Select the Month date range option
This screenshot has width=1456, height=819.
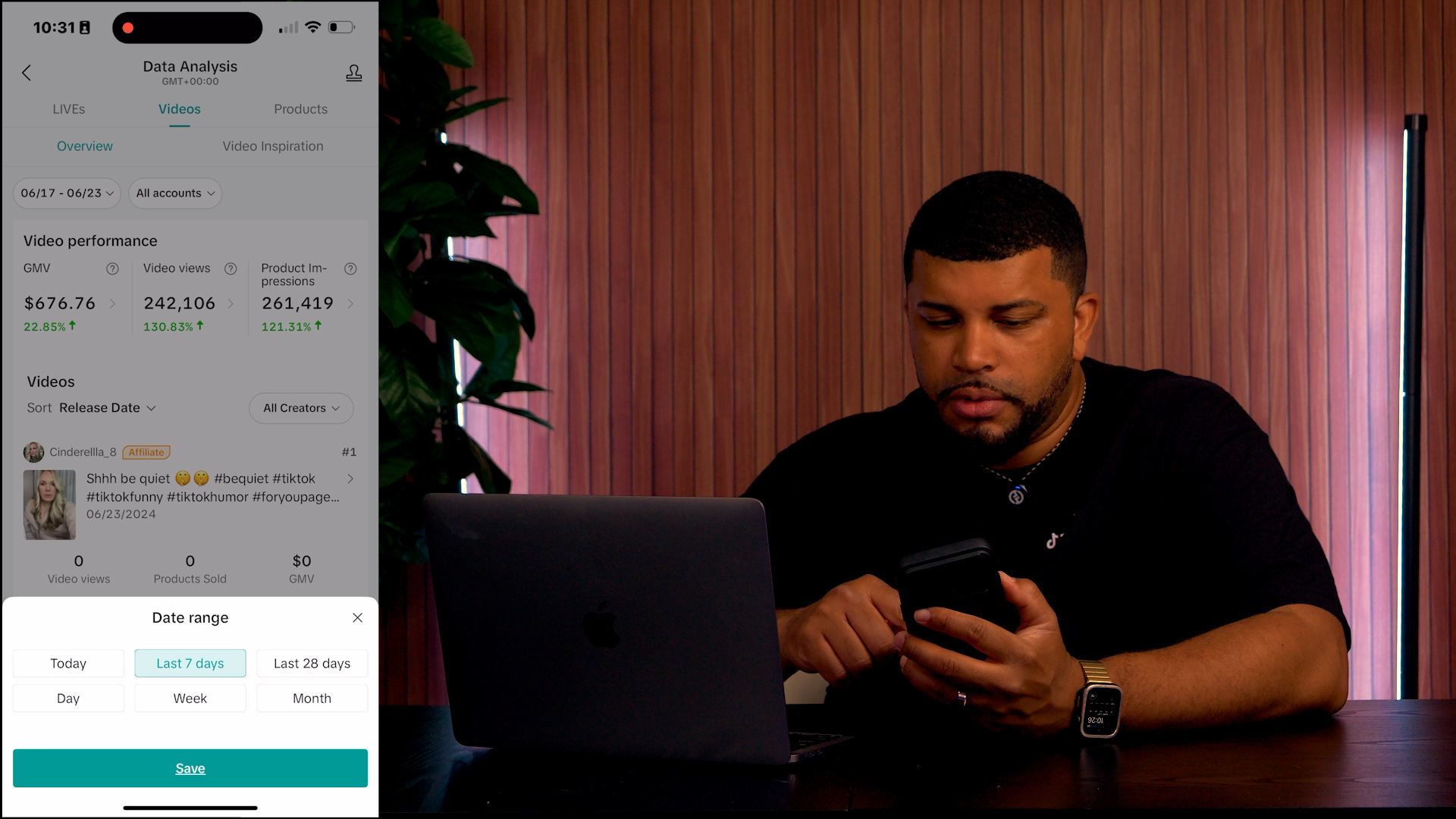(x=311, y=697)
